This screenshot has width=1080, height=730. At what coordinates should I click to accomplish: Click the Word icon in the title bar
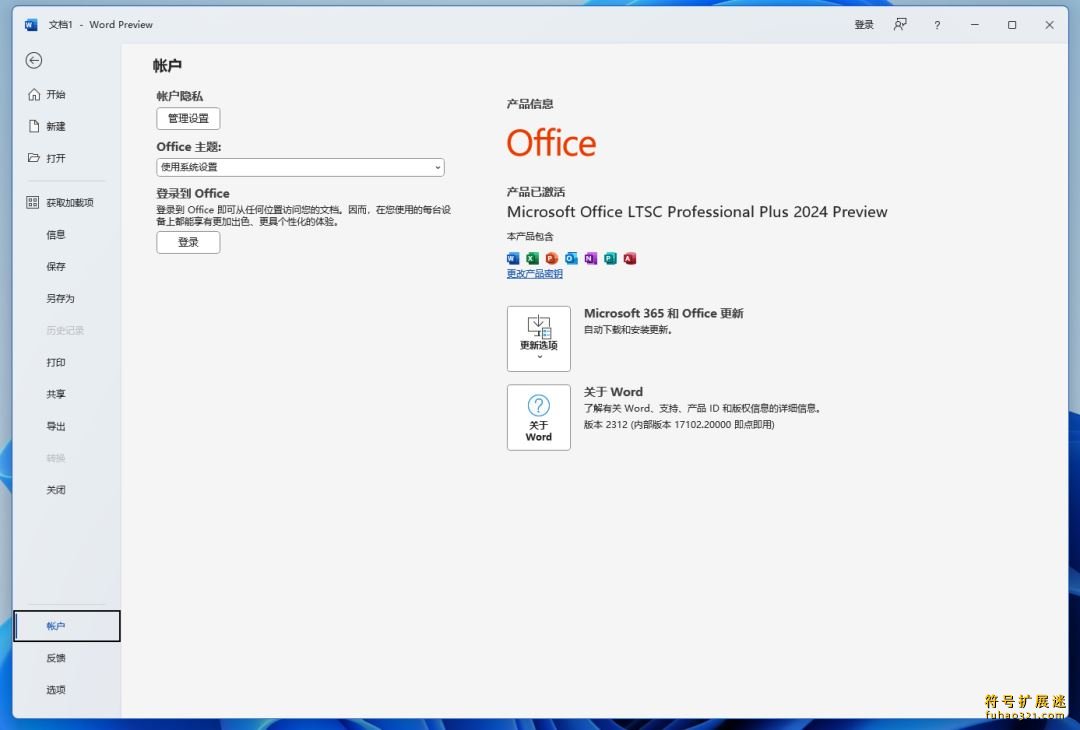point(30,24)
